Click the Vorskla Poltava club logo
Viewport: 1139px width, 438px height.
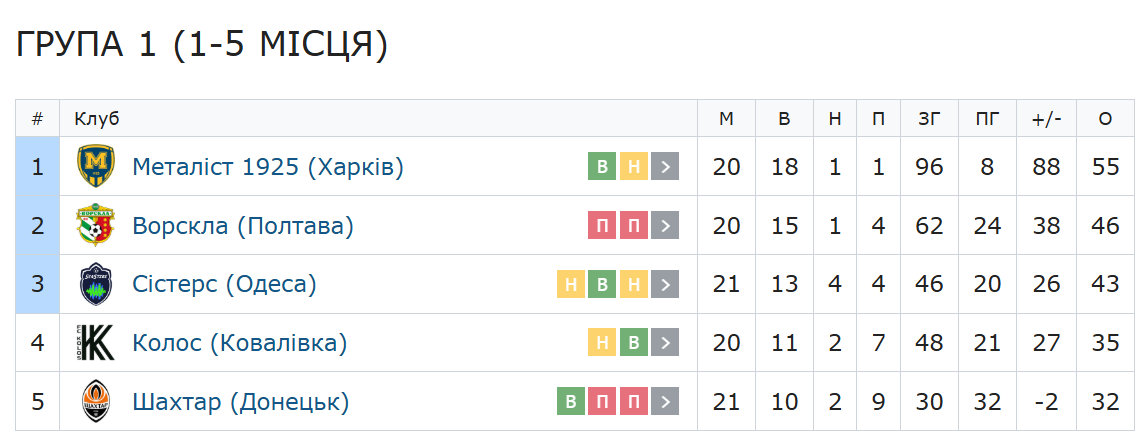[97, 226]
